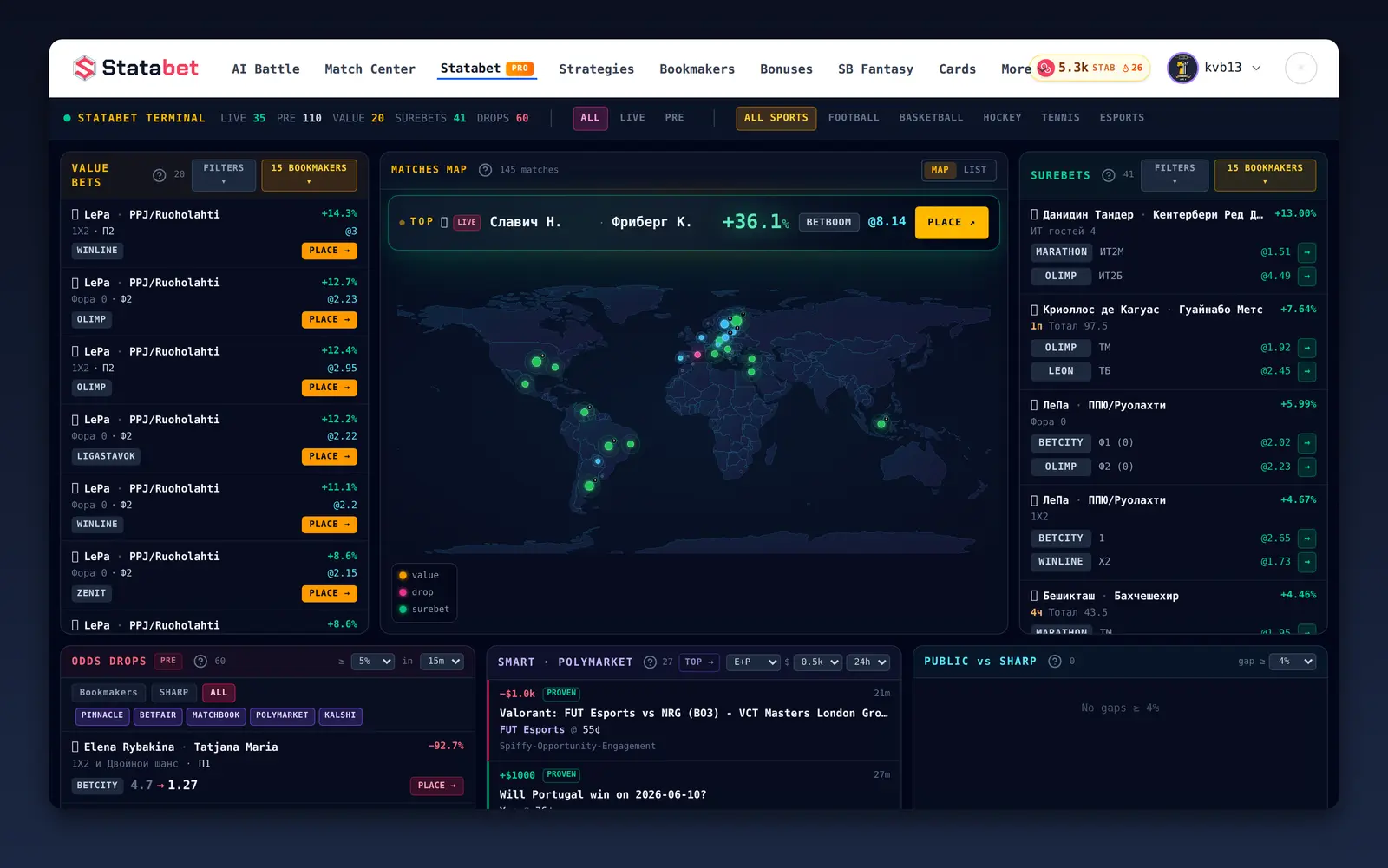This screenshot has width=1388, height=868.
Task: Click the round theme button beside kvb13
Action: click(1301, 68)
